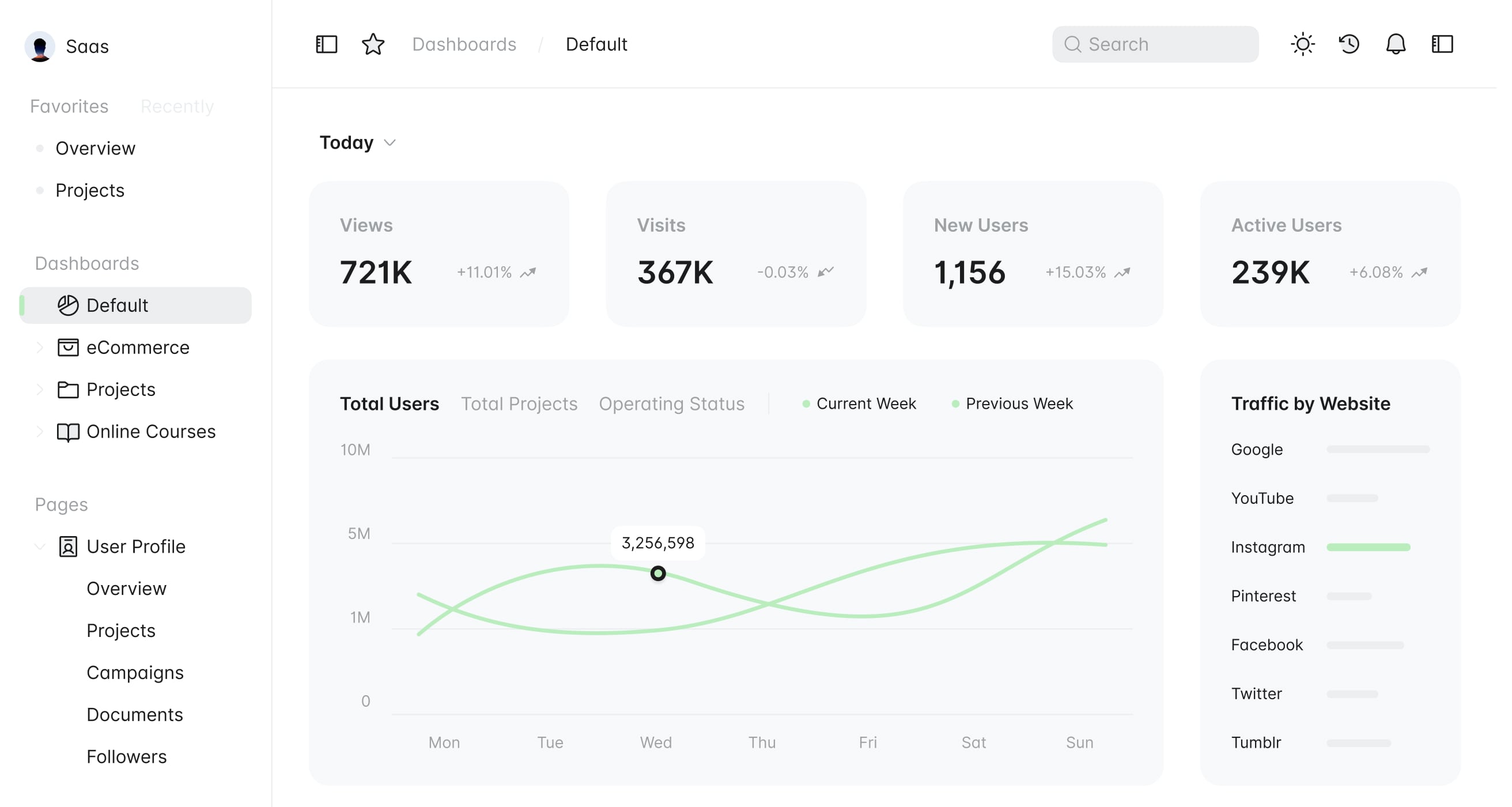This screenshot has width=1512, height=807.
Task: Toggle the right sidebar panel icon
Action: pyautogui.click(x=1442, y=44)
